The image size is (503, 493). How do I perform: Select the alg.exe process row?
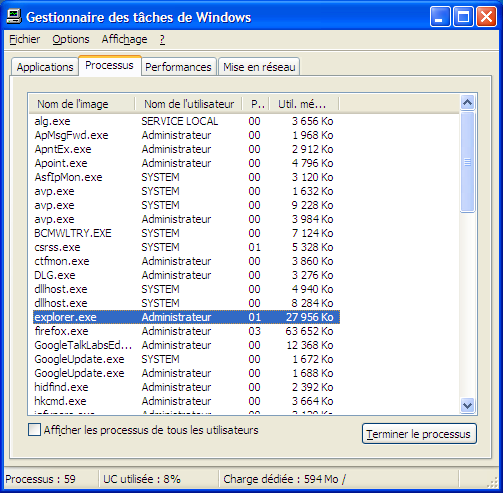186,121
